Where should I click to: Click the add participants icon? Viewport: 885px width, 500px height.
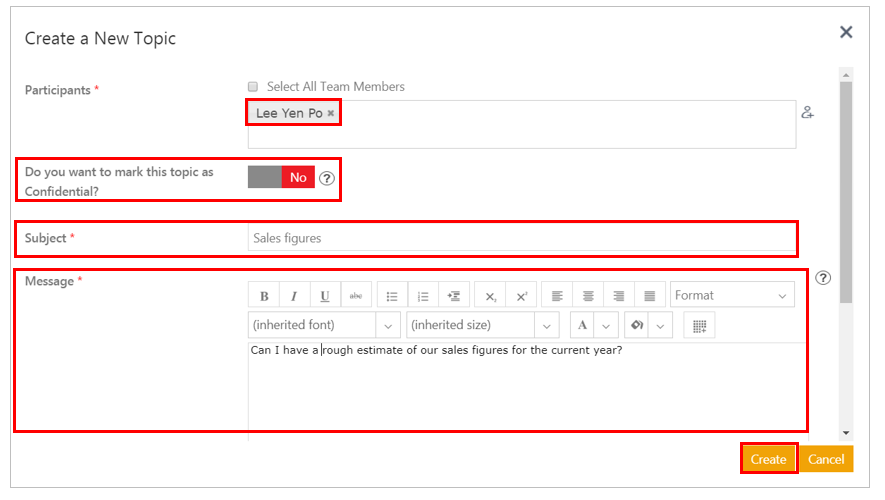(x=808, y=113)
